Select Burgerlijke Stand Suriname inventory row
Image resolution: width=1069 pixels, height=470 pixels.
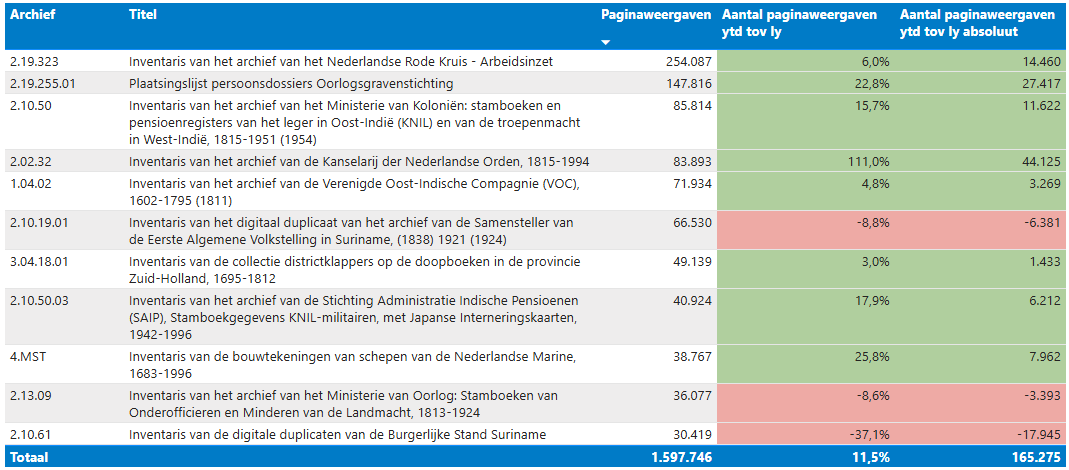[x=337, y=434]
